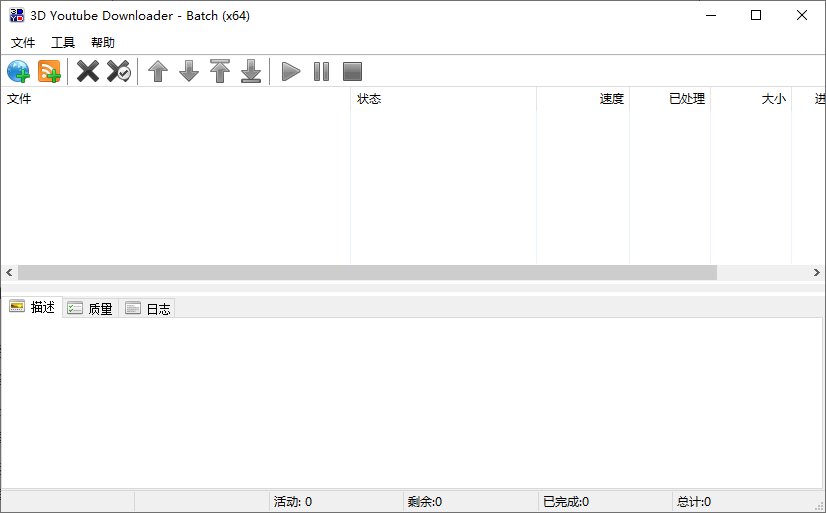Sort by the 状态 column header

(444, 98)
